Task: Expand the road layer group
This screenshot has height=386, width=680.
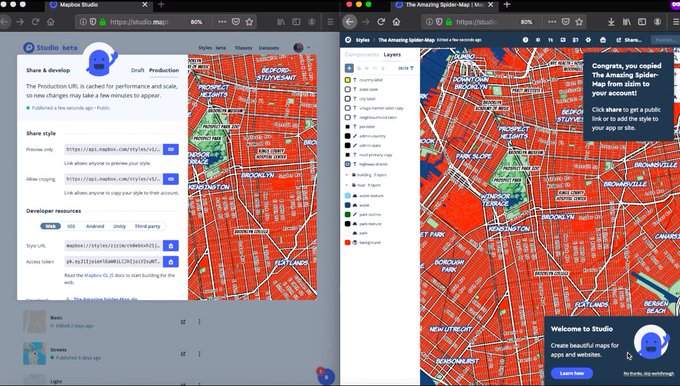Action: tap(347, 185)
